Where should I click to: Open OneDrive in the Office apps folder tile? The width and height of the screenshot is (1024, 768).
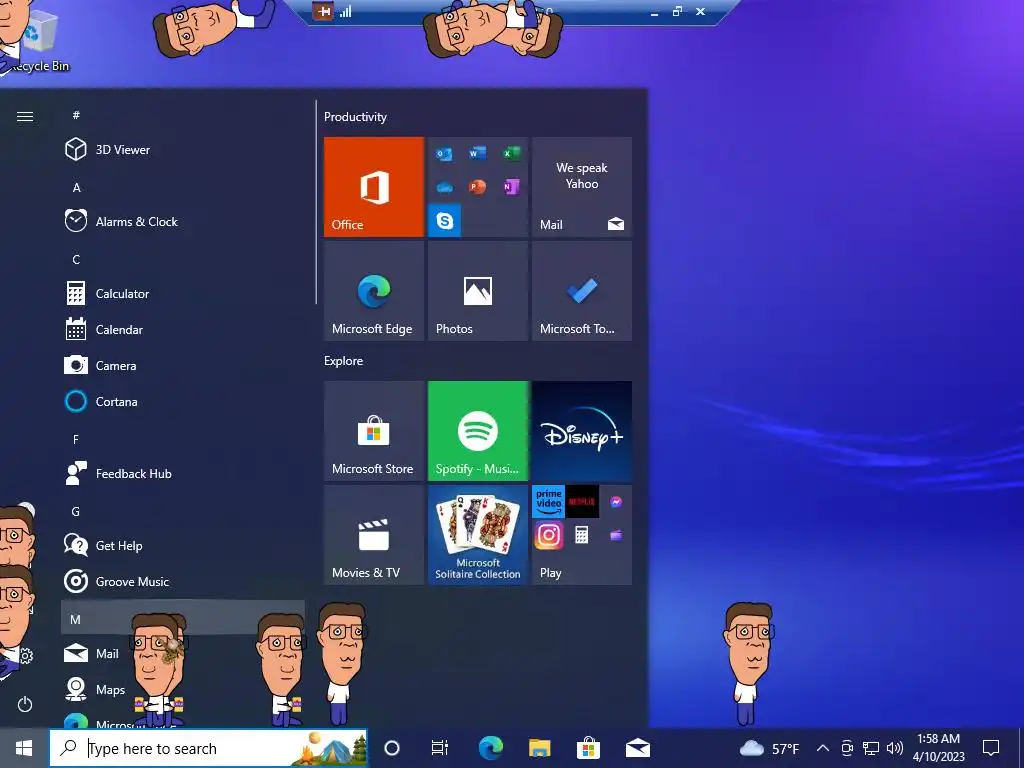tap(444, 187)
